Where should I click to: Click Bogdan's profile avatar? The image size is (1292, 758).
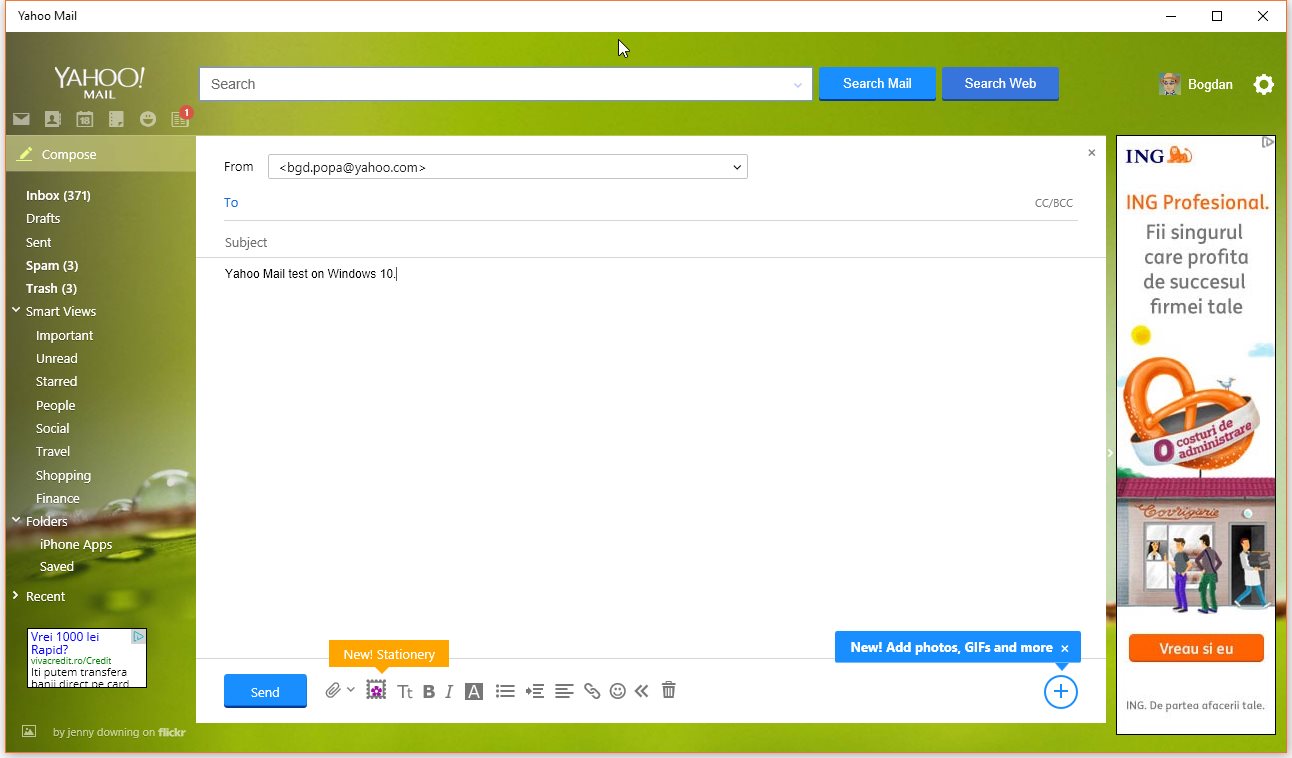[x=1169, y=84]
